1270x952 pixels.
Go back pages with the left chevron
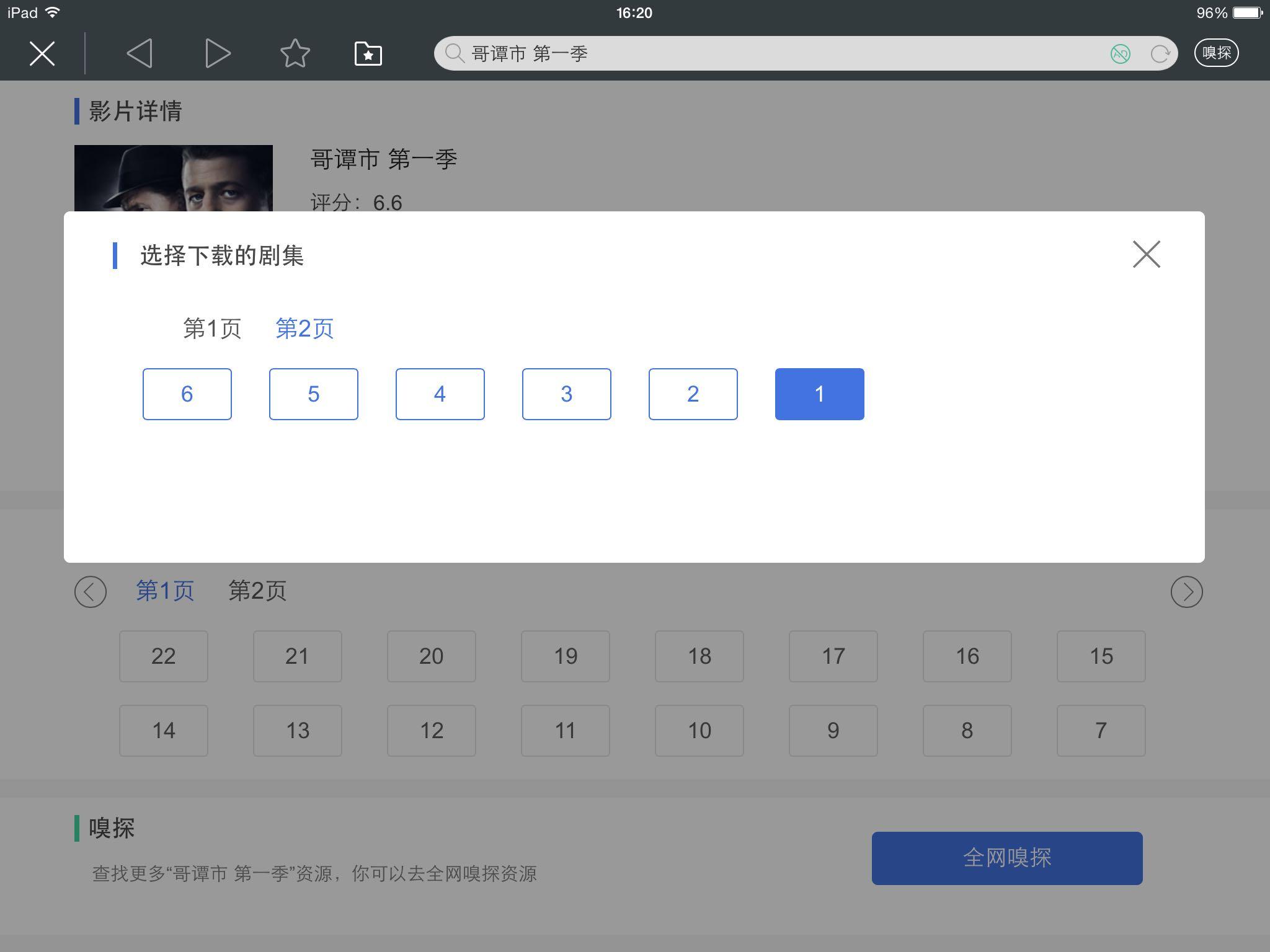tap(91, 591)
